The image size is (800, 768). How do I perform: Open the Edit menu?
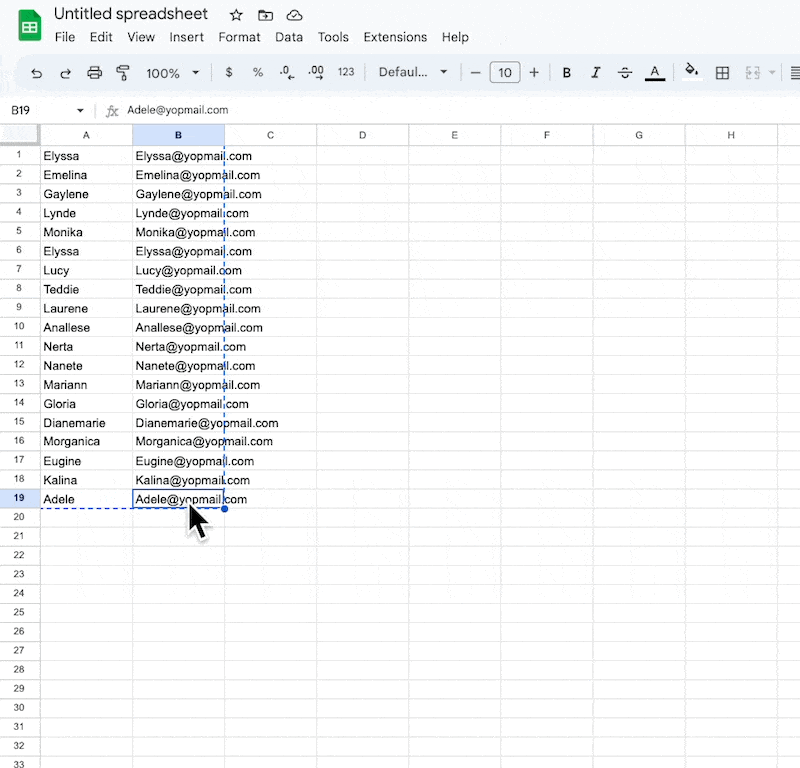point(101,37)
